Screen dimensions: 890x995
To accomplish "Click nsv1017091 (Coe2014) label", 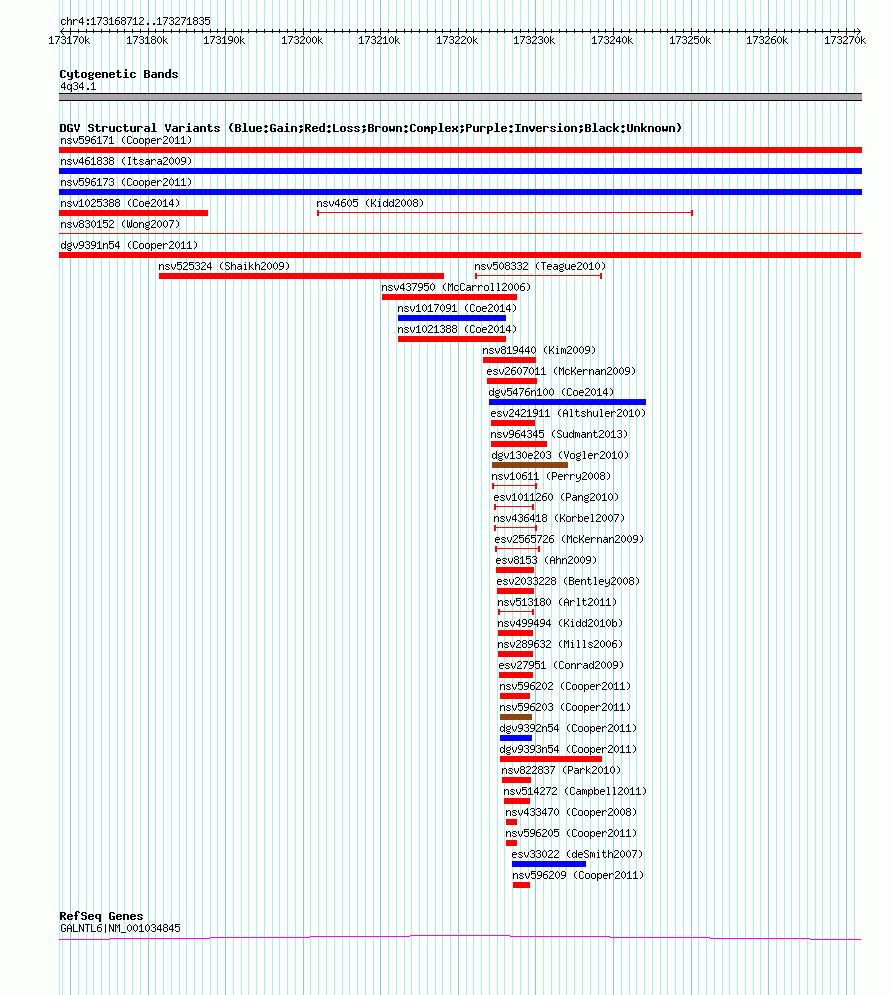I will [x=457, y=308].
